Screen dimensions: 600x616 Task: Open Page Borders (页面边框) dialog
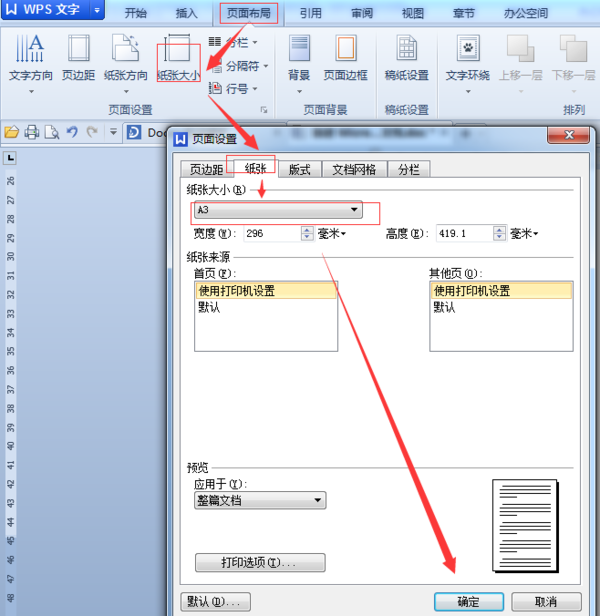point(345,58)
